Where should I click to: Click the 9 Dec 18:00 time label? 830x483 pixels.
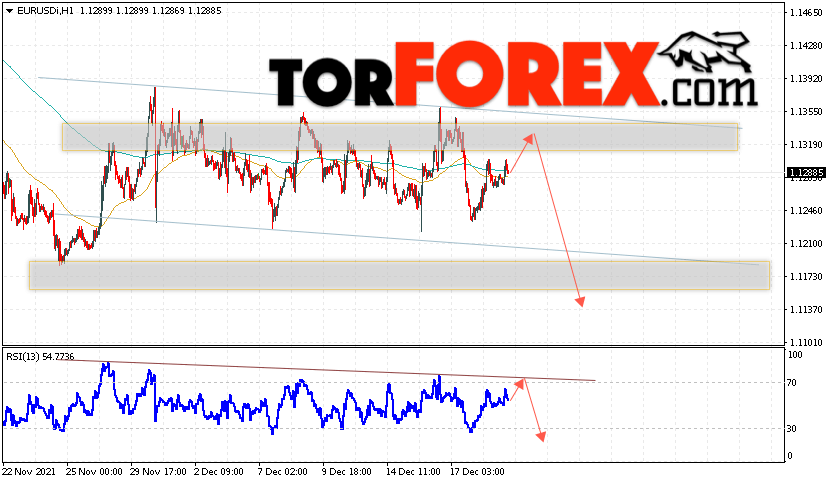click(x=347, y=471)
